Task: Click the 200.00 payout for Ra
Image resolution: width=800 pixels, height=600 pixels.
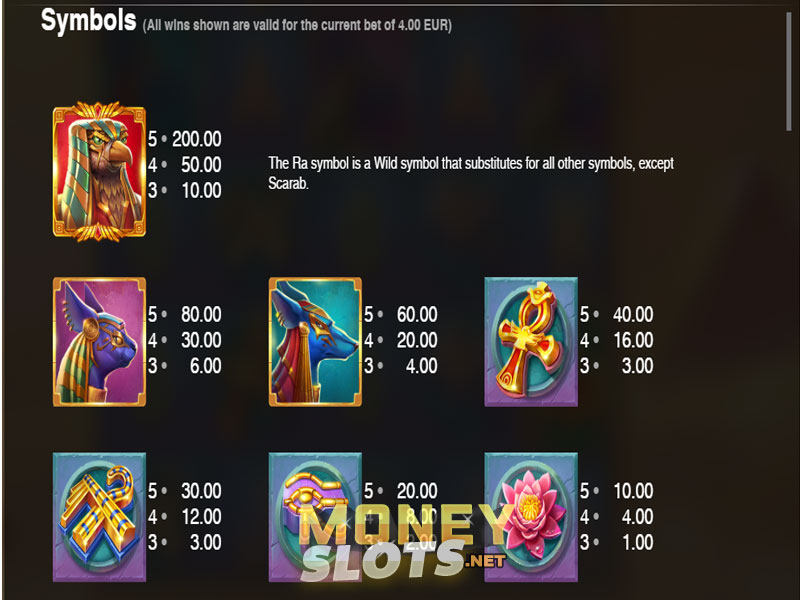Action: pyautogui.click(x=196, y=139)
